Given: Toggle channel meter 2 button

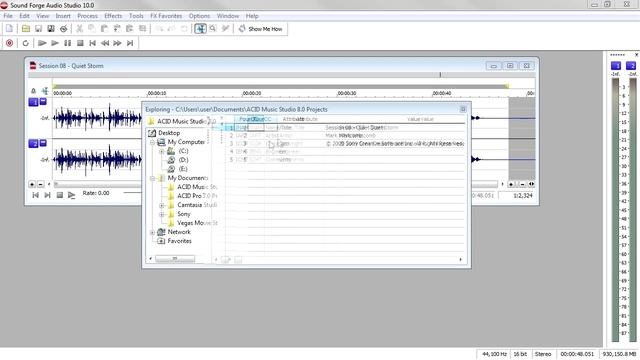Looking at the screenshot, I should click(631, 66).
